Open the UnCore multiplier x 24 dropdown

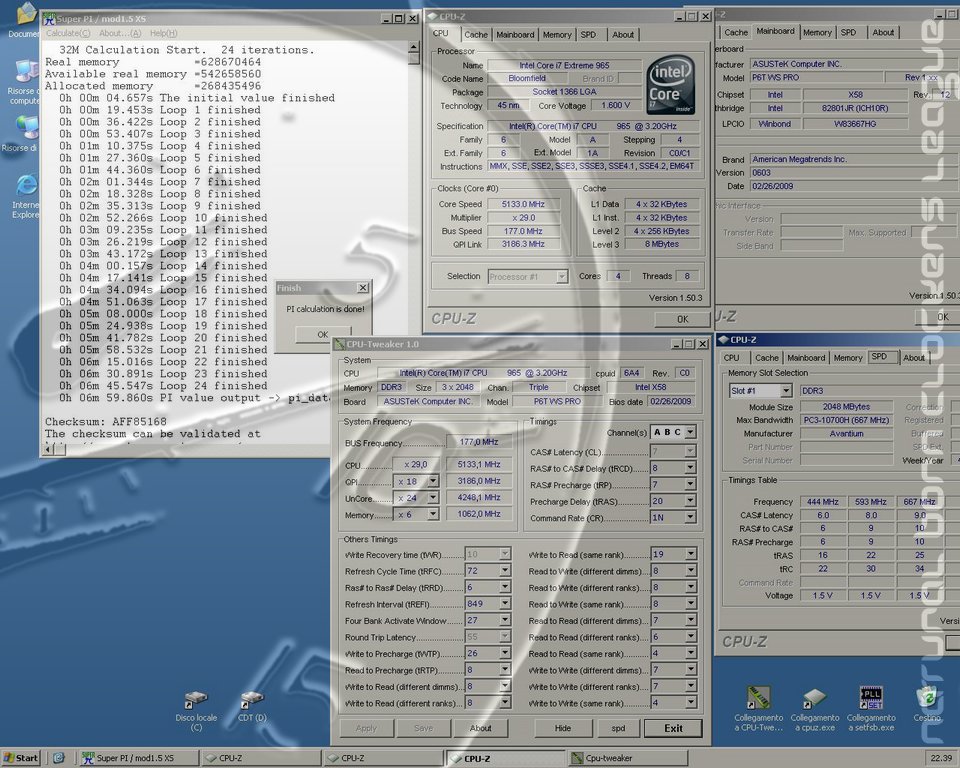[433, 498]
